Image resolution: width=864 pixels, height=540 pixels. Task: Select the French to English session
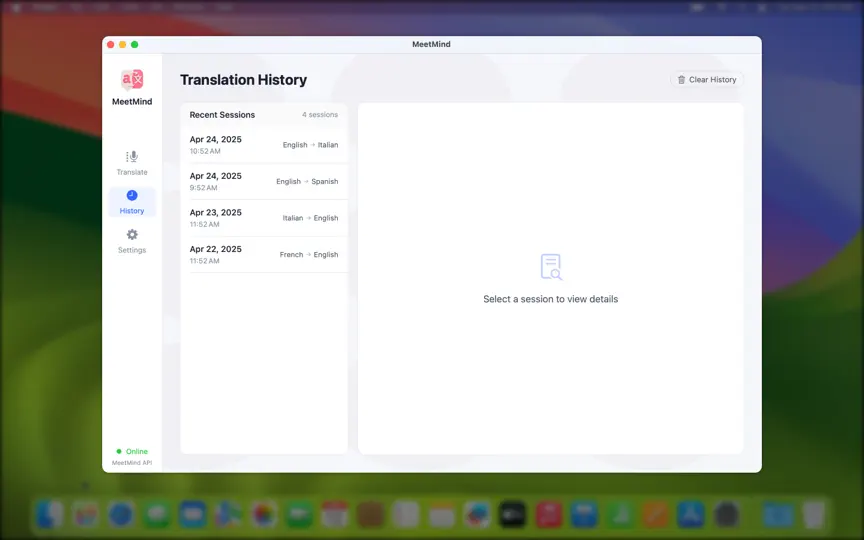(x=264, y=255)
